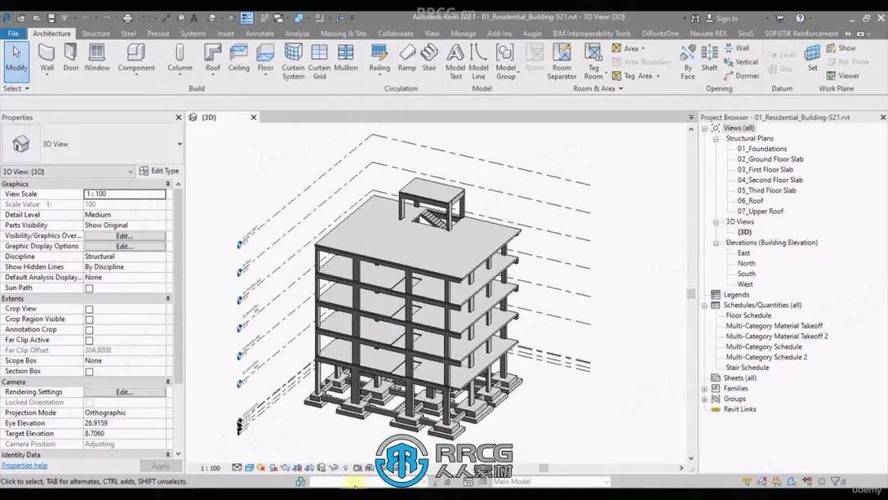Image resolution: width=888 pixels, height=500 pixels.
Task: Open the Annotate ribbon tab
Action: tap(260, 33)
